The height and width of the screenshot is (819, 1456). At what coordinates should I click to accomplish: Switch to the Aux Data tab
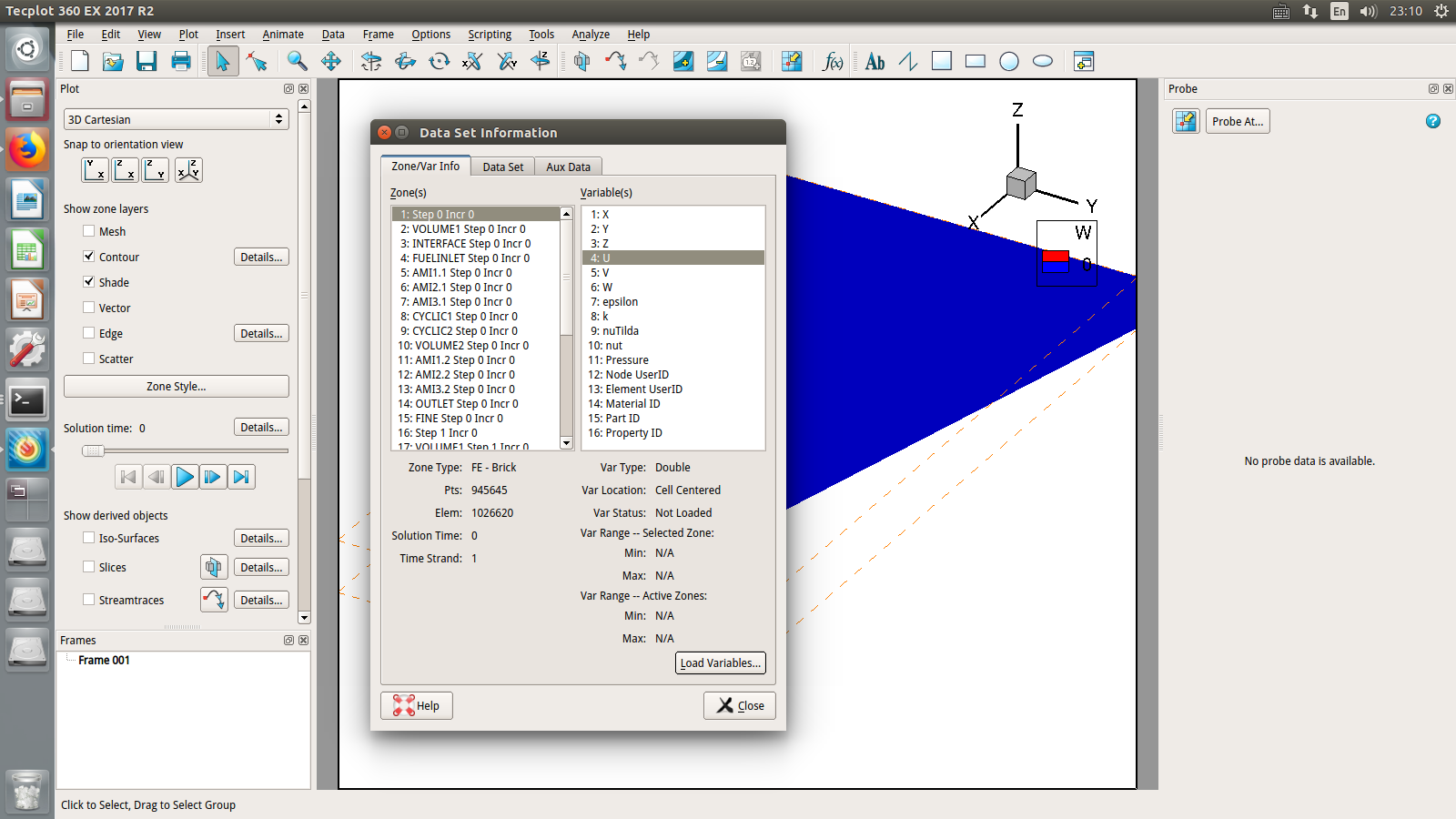click(x=568, y=167)
